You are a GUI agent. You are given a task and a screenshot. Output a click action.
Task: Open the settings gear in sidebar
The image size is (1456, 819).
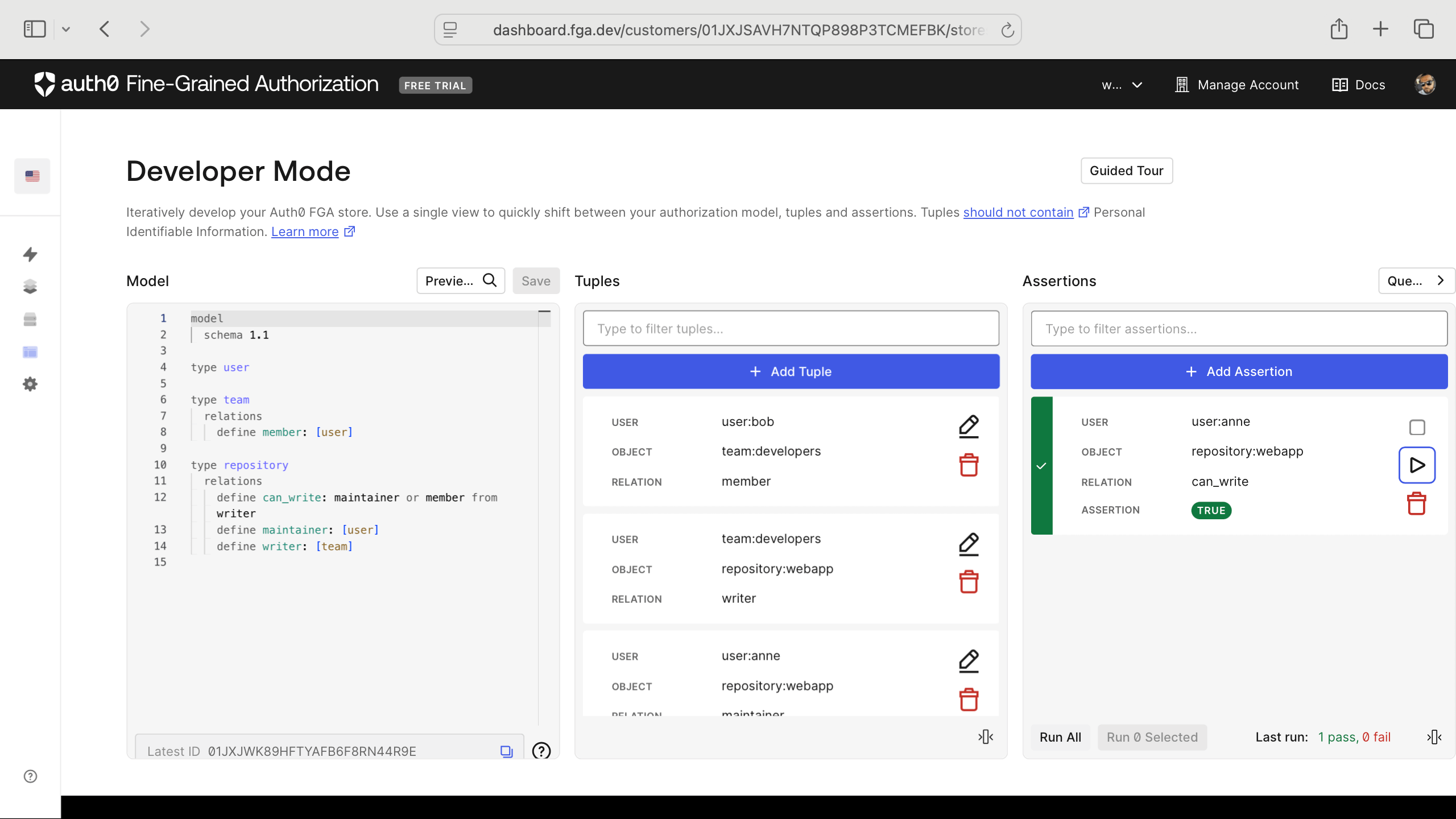pos(30,384)
